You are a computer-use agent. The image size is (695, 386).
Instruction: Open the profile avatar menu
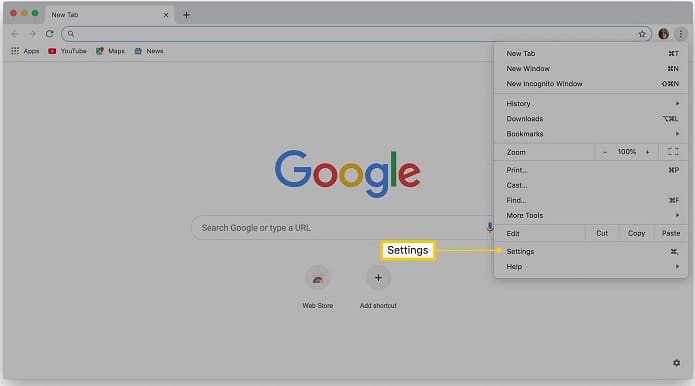tap(664, 34)
